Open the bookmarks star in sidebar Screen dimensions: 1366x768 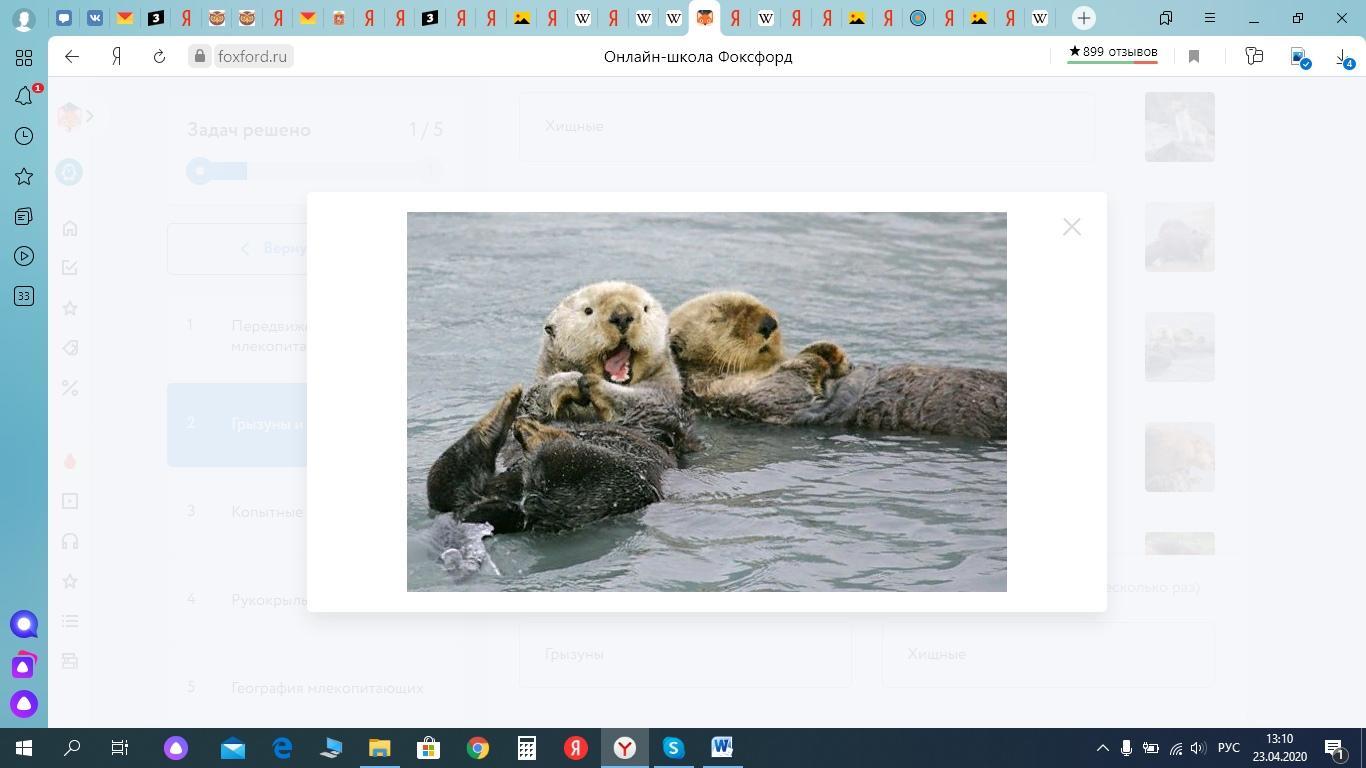24,176
